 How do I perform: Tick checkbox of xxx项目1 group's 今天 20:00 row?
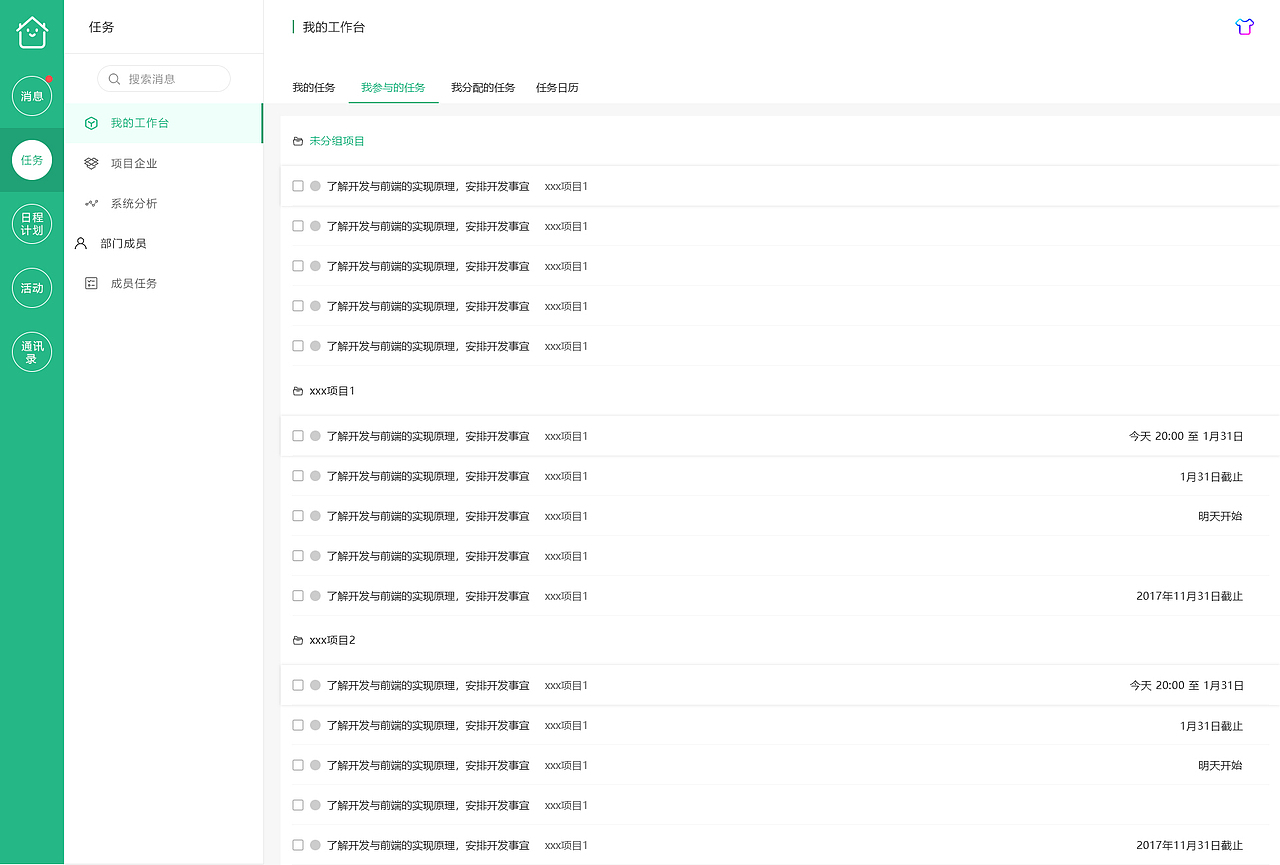298,436
